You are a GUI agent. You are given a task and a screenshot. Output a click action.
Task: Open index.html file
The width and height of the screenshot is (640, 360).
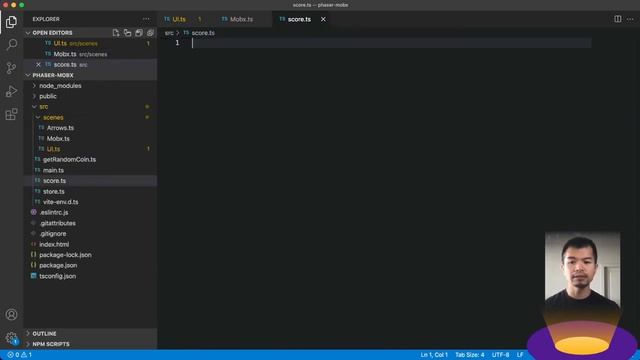[90, 244]
